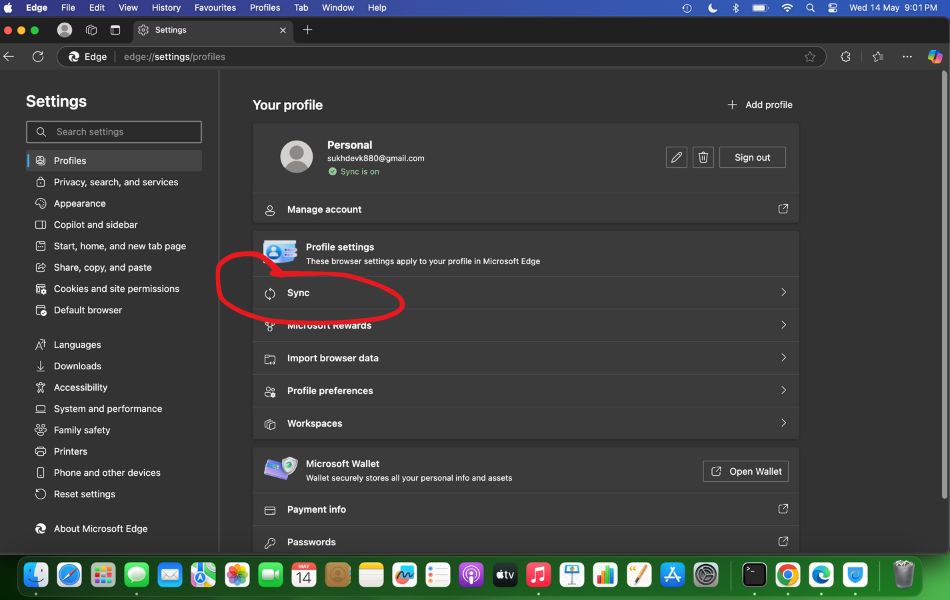Open the Copilot icon in toolbar
Image resolution: width=950 pixels, height=600 pixels.
click(935, 56)
